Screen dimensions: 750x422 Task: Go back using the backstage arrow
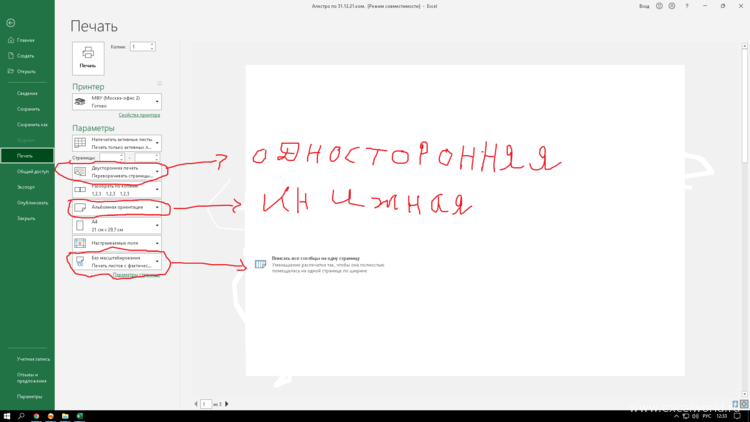(x=11, y=22)
